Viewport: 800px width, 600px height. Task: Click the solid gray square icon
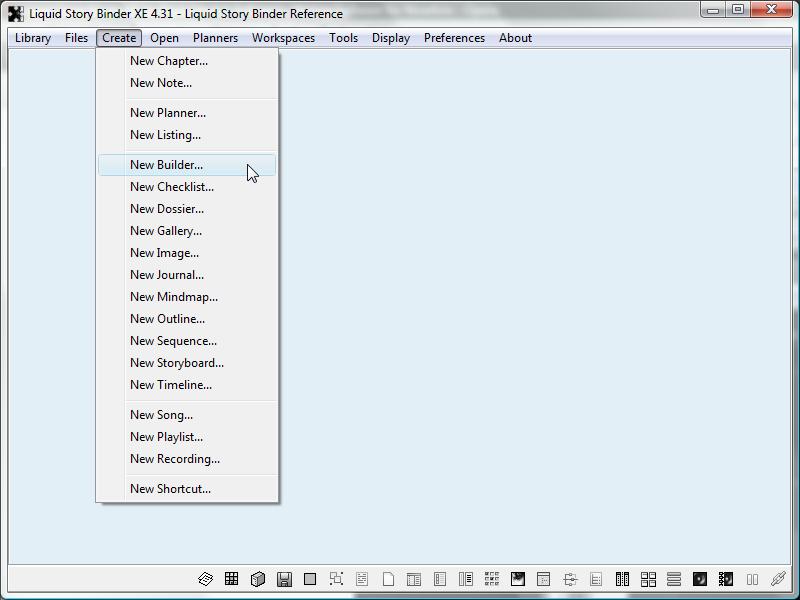(x=310, y=579)
